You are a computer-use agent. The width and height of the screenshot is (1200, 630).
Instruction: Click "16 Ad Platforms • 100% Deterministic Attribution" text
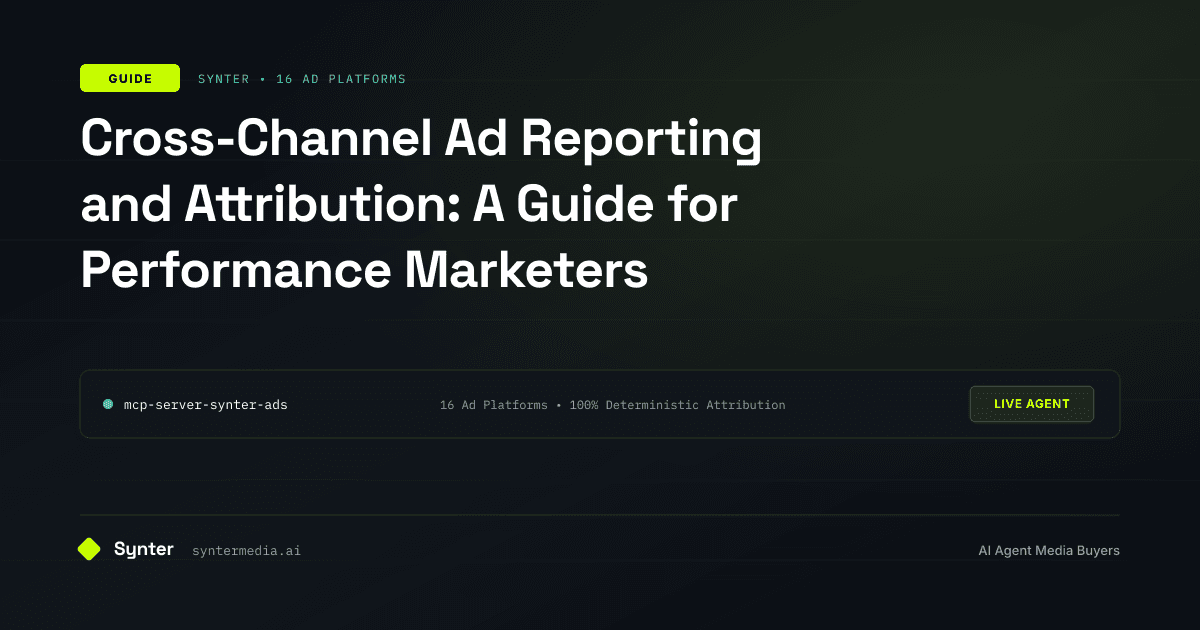[x=613, y=405]
